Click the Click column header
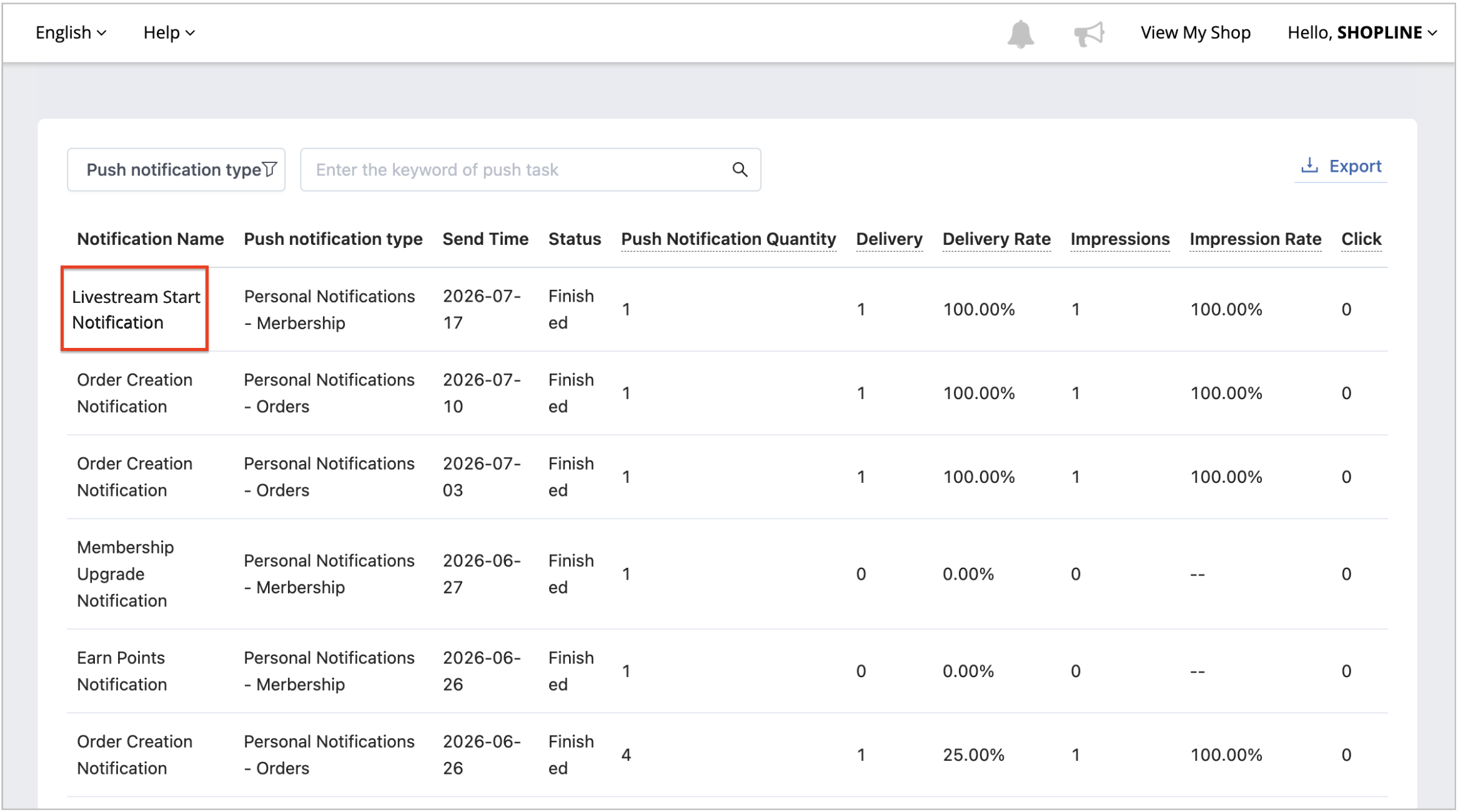The image size is (1458, 812). 1361,239
